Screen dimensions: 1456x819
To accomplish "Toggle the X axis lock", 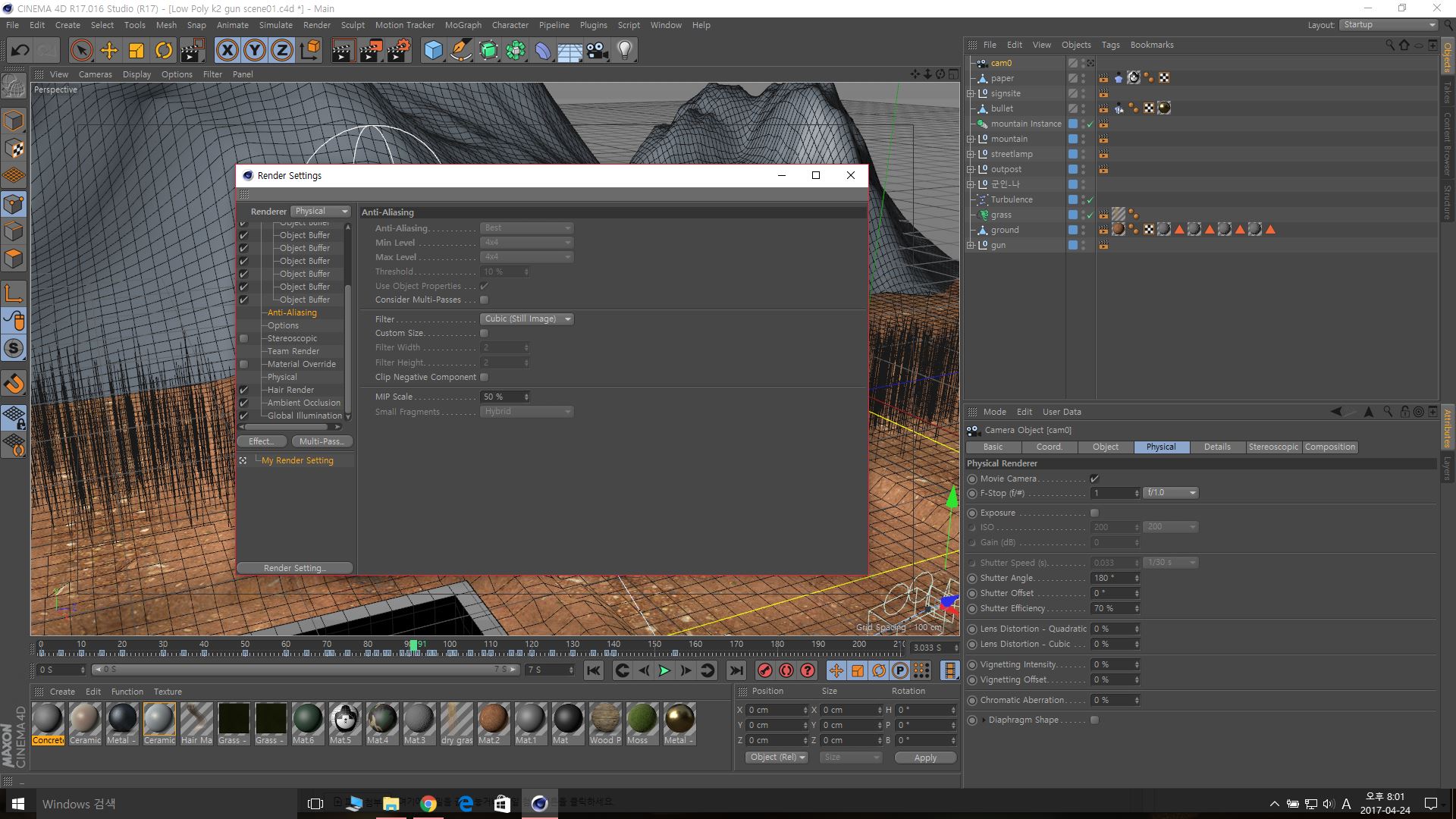I will tap(227, 51).
